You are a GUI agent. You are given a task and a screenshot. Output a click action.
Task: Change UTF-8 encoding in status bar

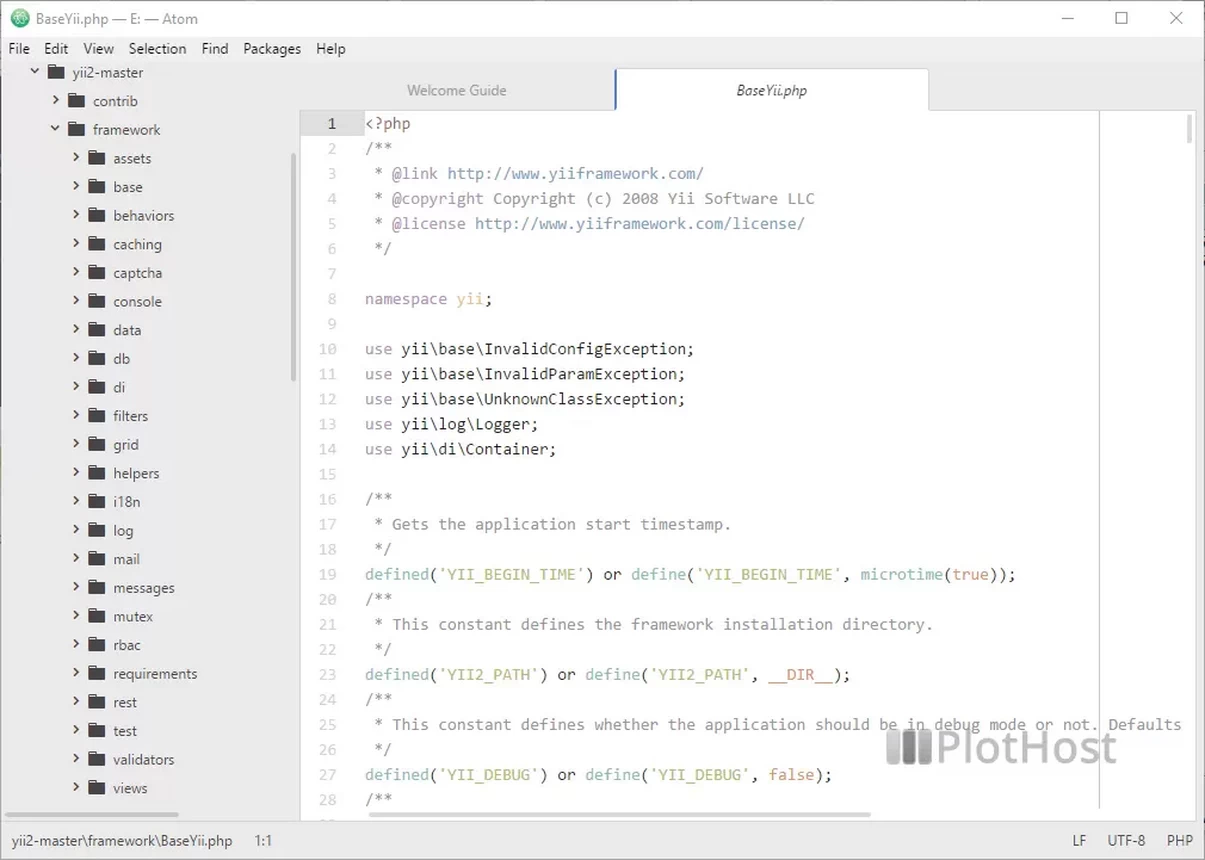click(1126, 841)
